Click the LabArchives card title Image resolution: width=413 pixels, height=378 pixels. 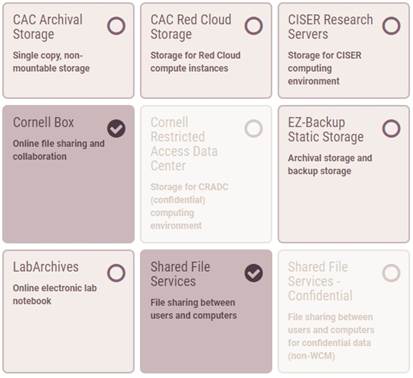point(46,267)
